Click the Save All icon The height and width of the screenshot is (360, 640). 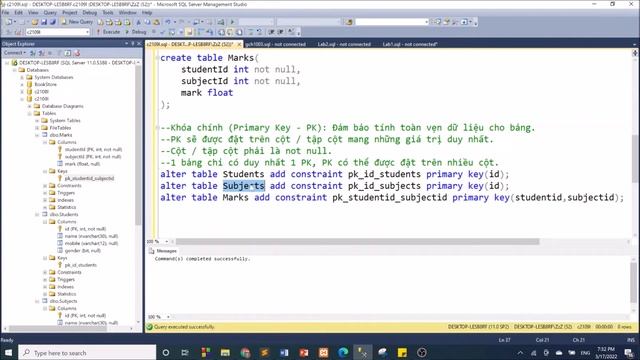pyautogui.click(x=53, y=22)
